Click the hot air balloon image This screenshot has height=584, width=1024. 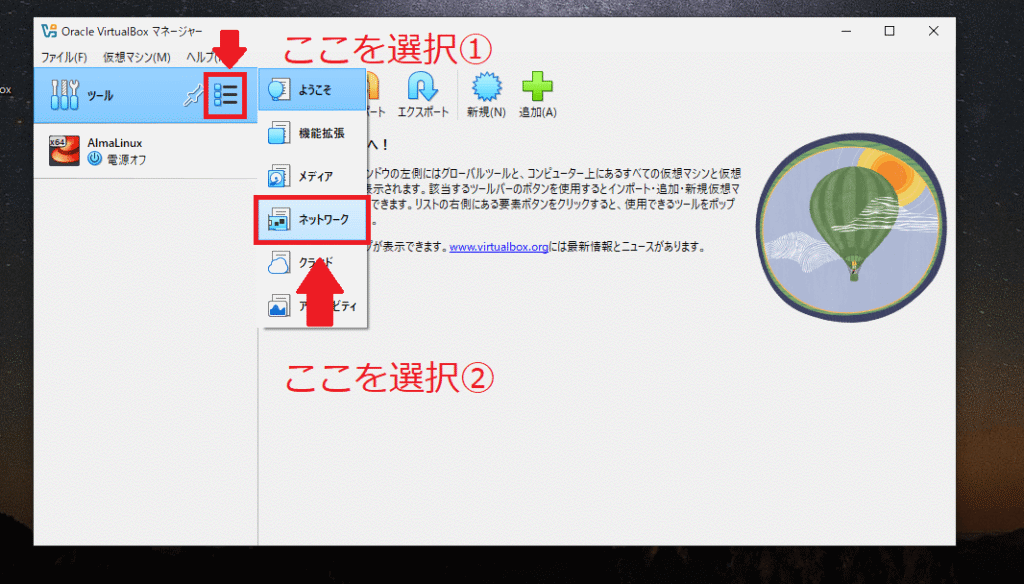tap(851, 227)
